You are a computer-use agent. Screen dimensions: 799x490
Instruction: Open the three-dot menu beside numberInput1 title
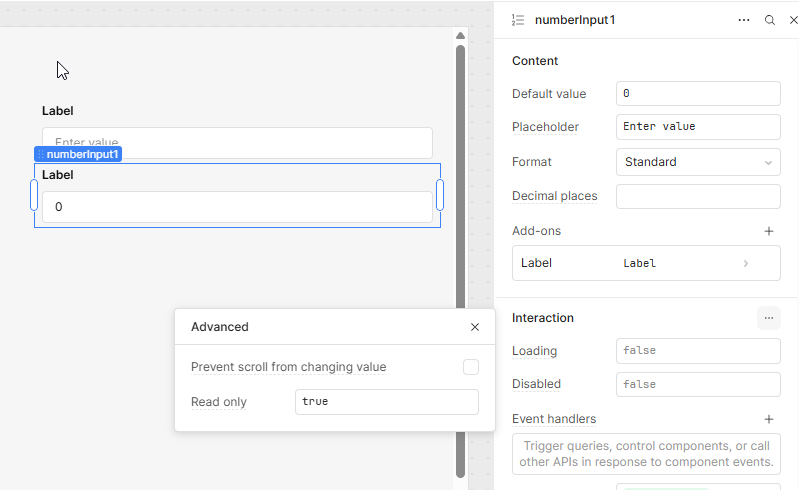click(743, 20)
